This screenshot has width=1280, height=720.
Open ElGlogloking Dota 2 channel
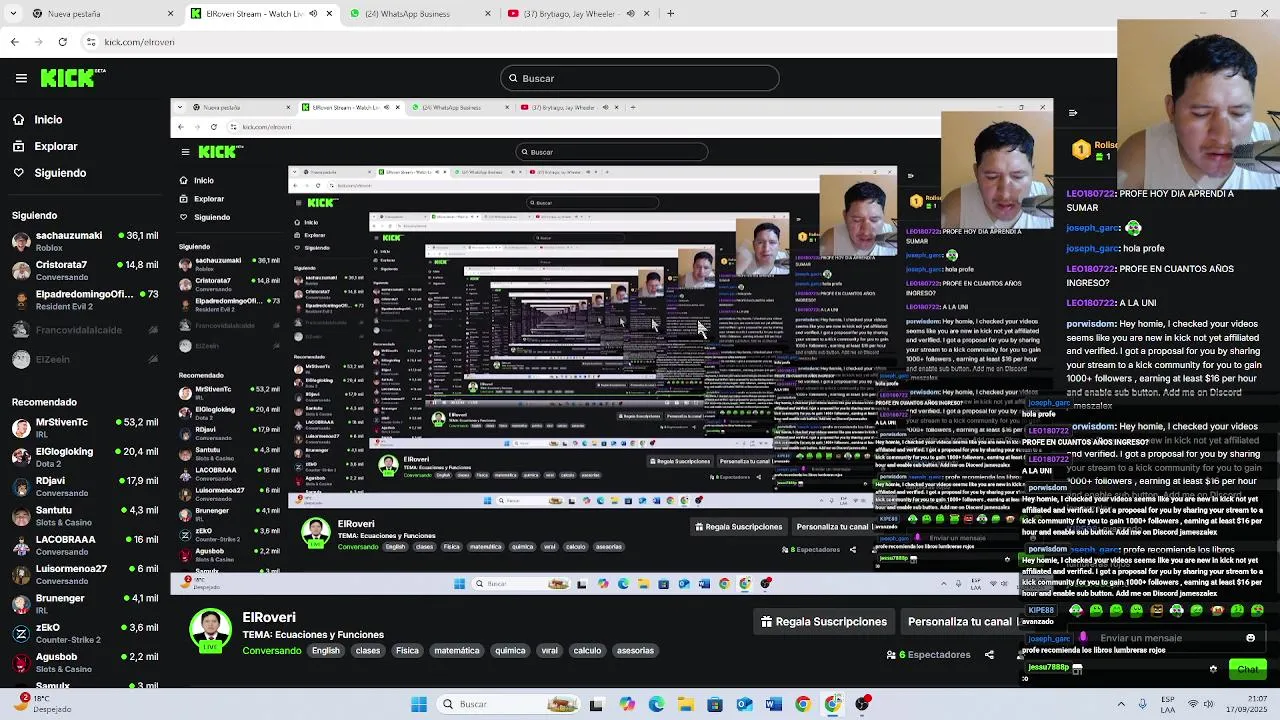tap(84, 456)
